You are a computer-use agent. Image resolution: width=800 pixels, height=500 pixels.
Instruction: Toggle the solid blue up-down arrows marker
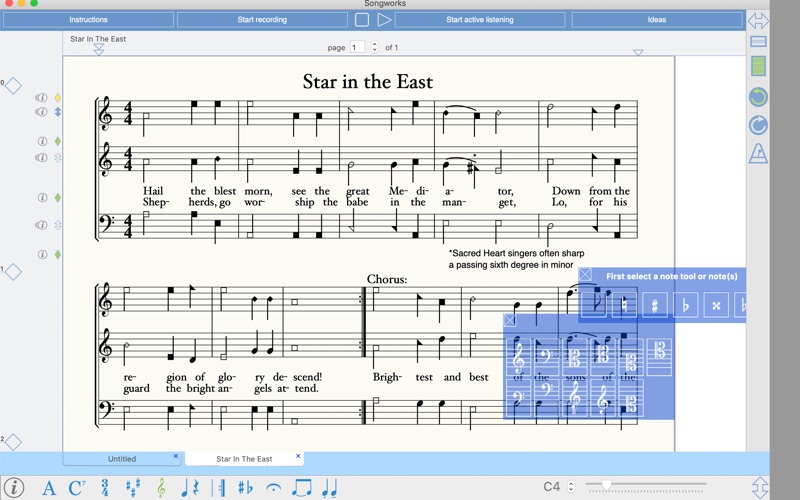pos(58,111)
